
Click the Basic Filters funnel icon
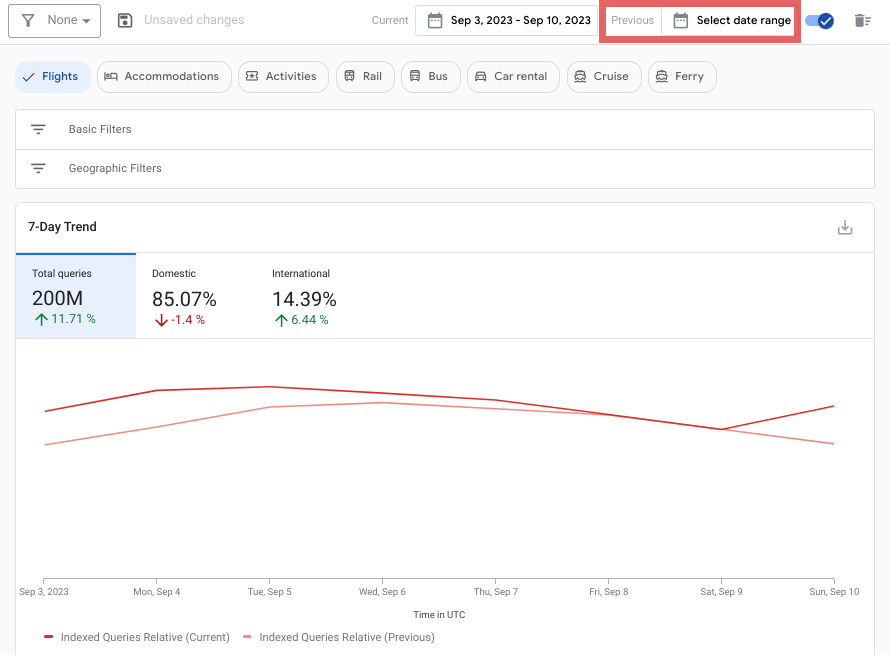click(x=38, y=128)
